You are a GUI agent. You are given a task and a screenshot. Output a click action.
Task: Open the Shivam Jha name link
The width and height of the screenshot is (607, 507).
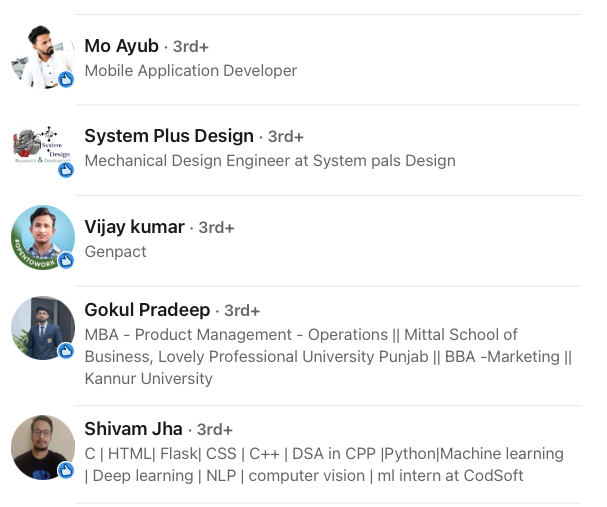pos(134,429)
